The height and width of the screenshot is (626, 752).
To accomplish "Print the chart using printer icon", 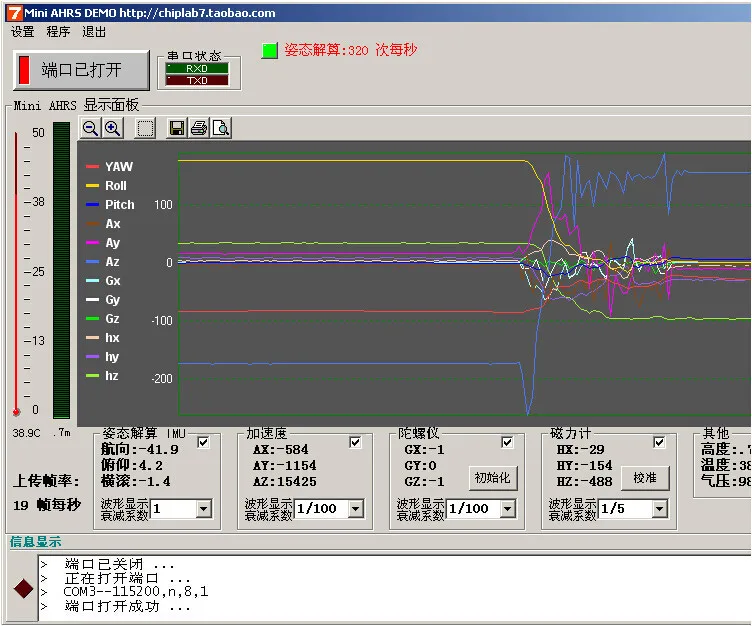I will pos(199,128).
